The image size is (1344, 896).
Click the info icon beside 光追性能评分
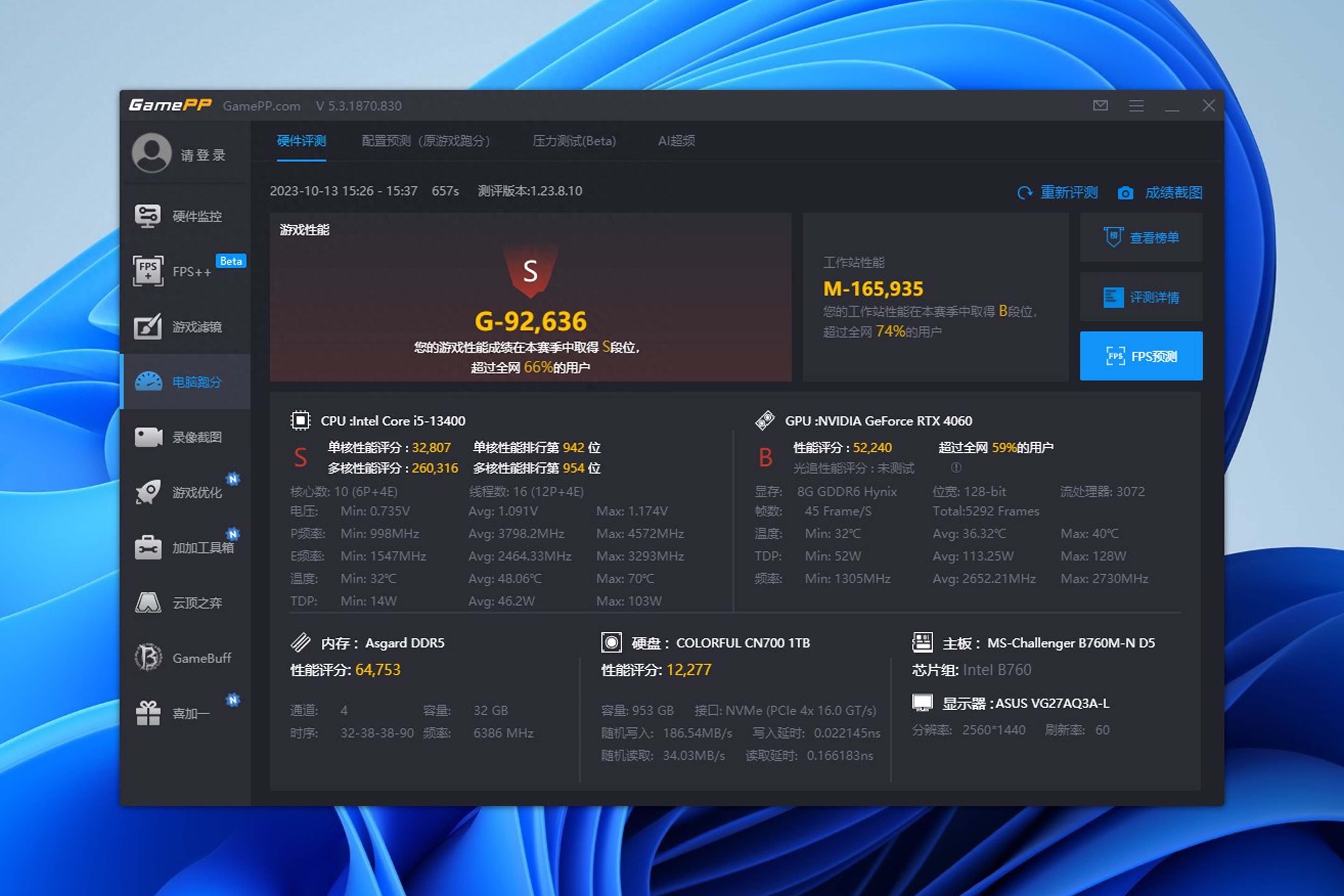[956, 467]
